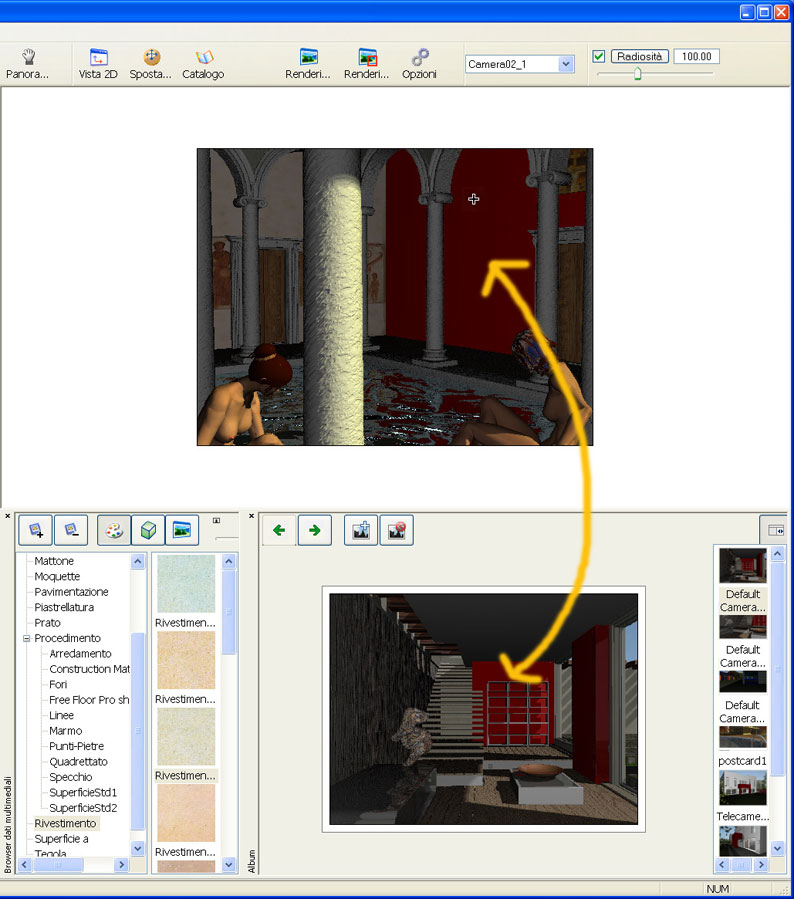
Task: Go to previous album image
Action: (x=279, y=530)
